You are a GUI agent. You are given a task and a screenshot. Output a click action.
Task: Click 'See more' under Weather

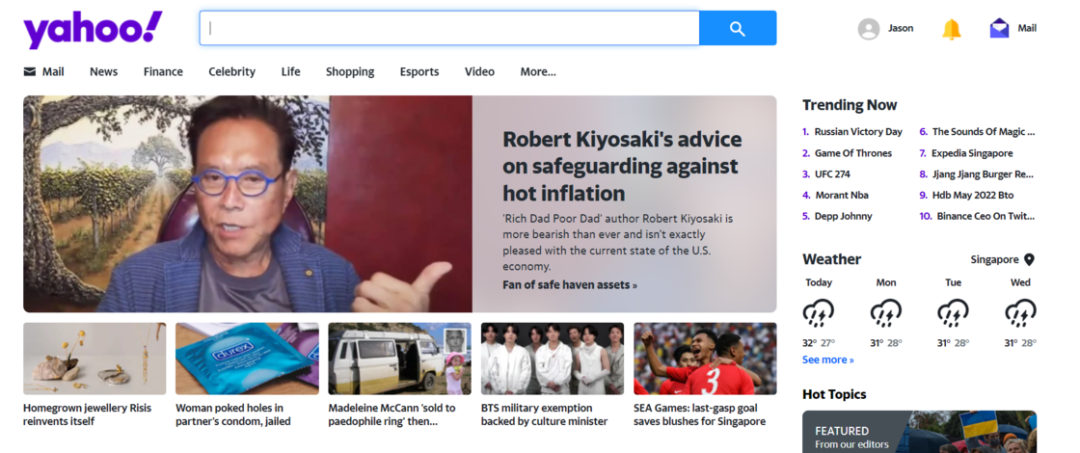[828, 360]
